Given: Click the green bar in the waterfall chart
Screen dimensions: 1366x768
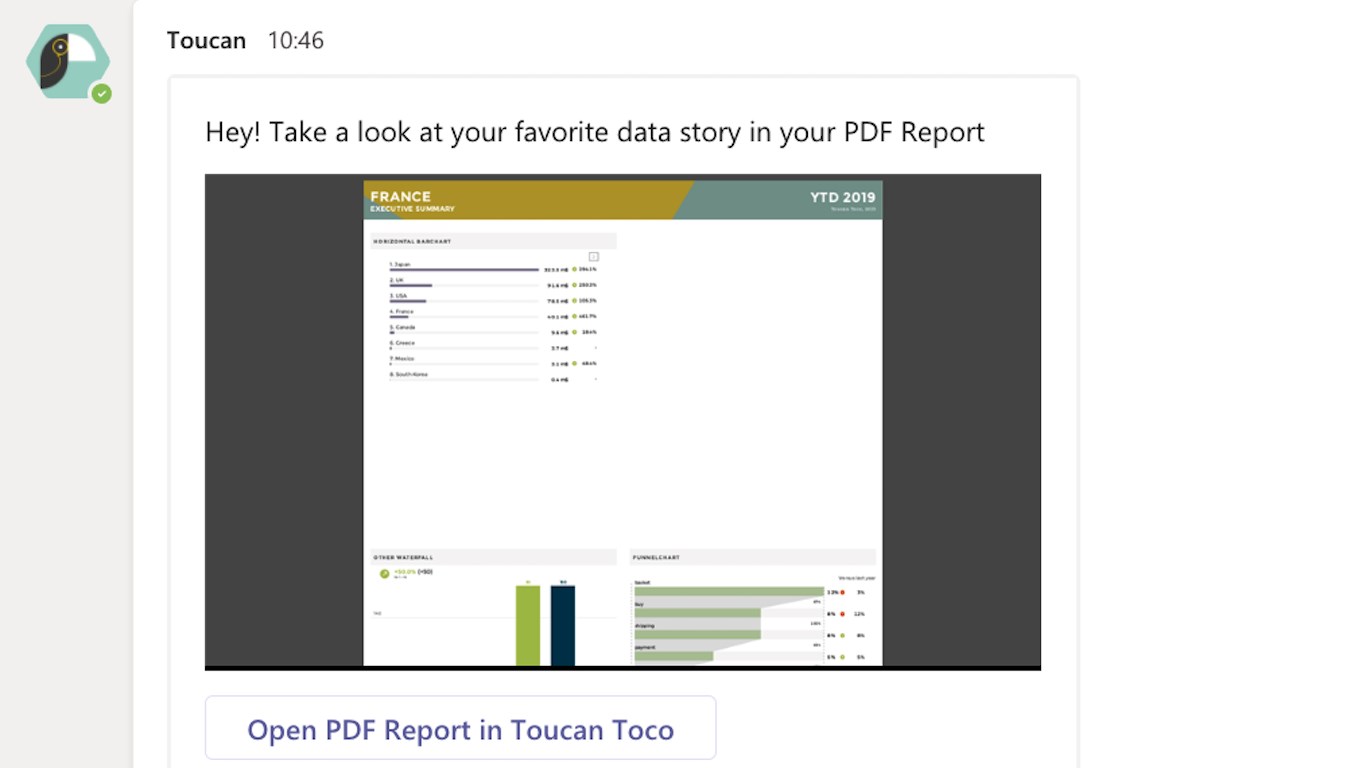Looking at the screenshot, I should [x=527, y=625].
